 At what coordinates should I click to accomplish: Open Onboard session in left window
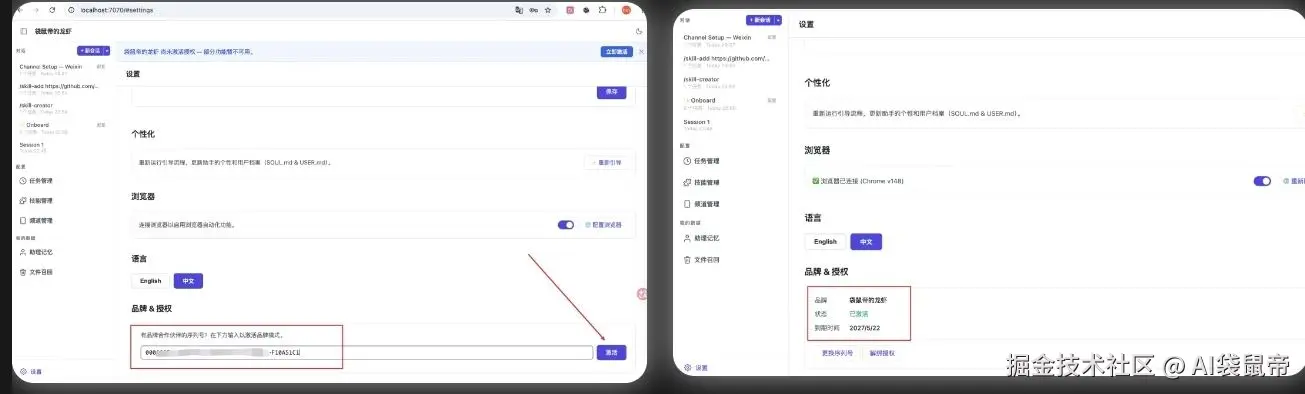click(62, 127)
